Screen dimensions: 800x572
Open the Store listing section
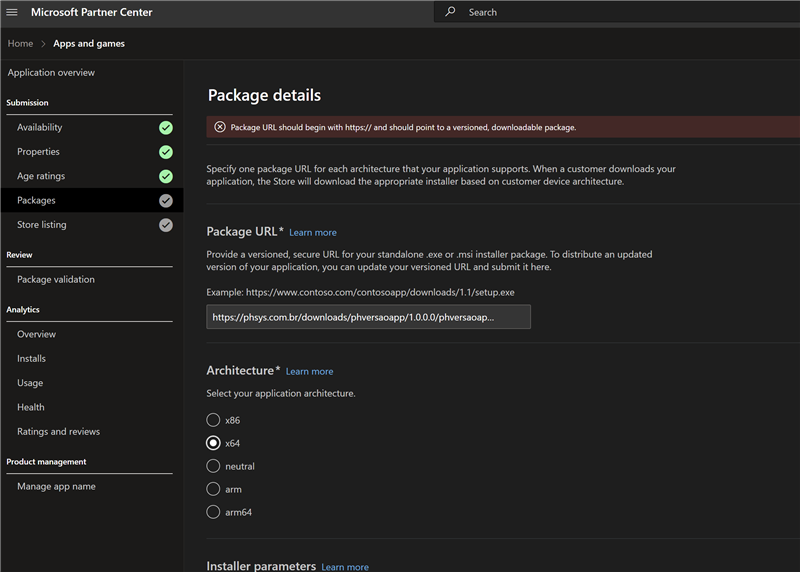(x=42, y=225)
